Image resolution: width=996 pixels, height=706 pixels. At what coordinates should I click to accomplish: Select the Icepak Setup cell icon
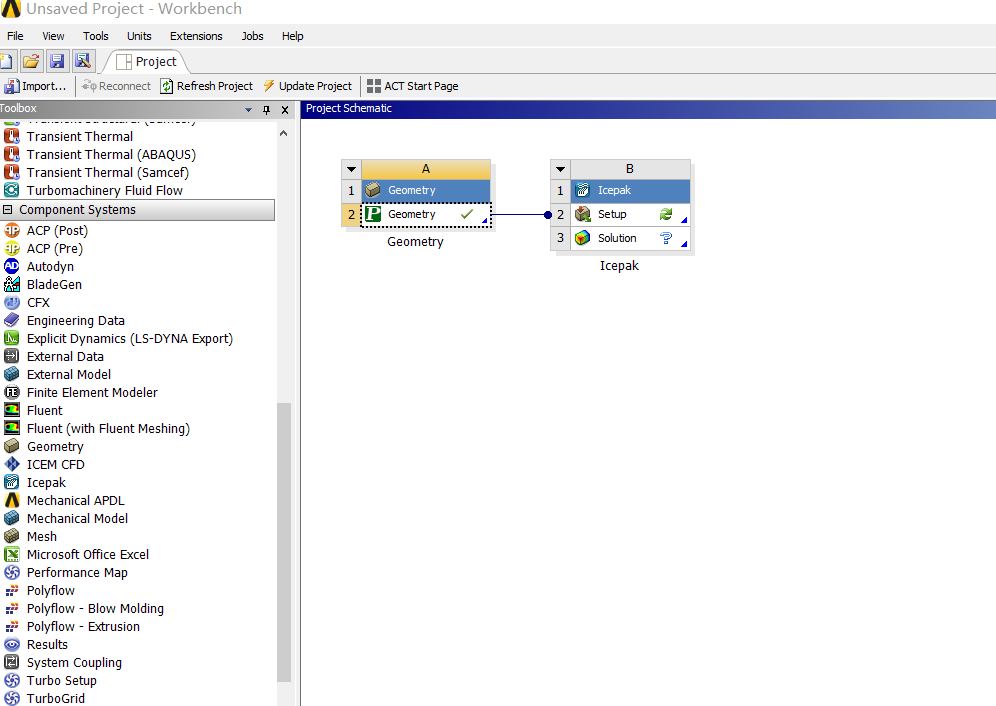pos(582,214)
